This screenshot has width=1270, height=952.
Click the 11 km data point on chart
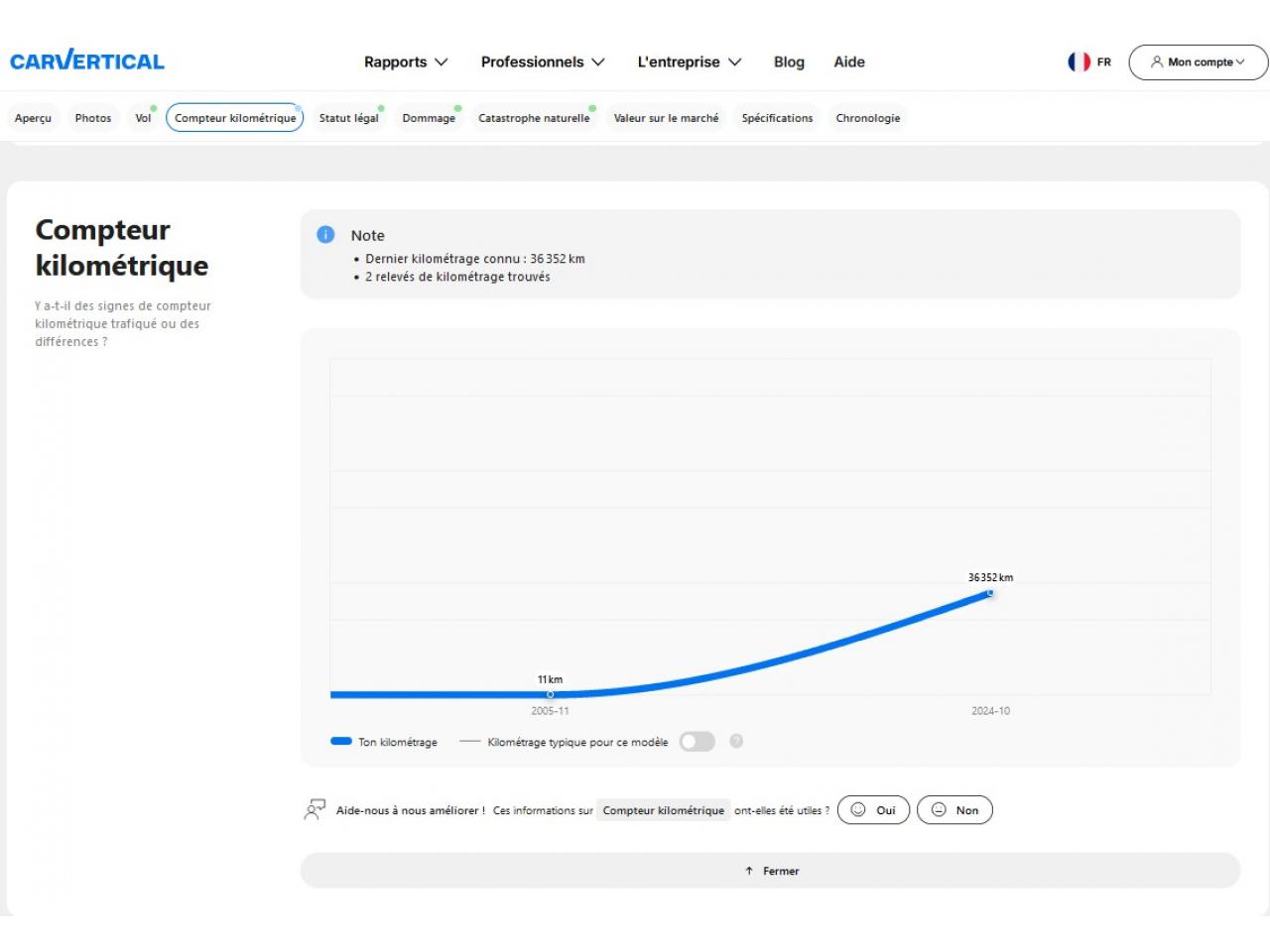point(550,694)
